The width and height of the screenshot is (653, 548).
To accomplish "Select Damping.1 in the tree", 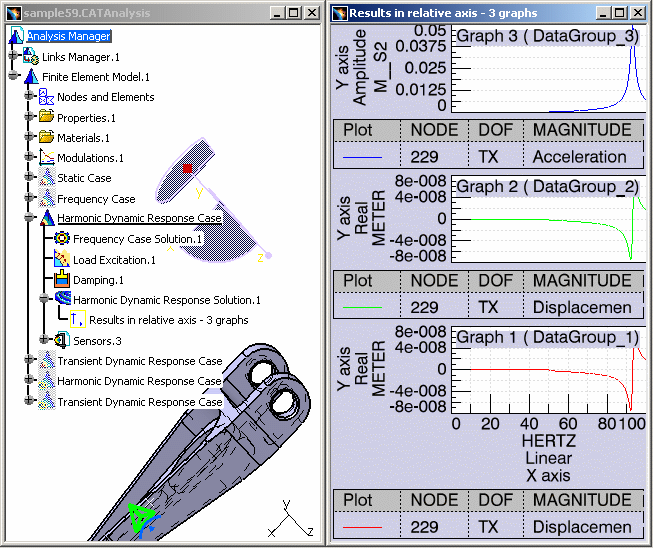I will 98,280.
